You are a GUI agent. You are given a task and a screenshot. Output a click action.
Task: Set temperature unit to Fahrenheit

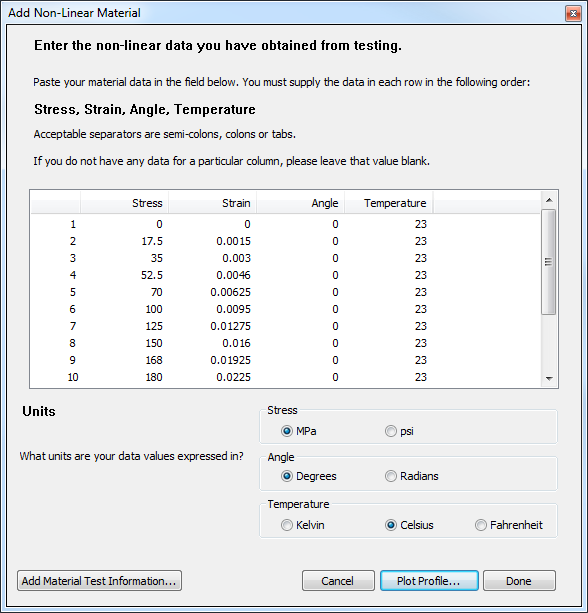pos(509,525)
